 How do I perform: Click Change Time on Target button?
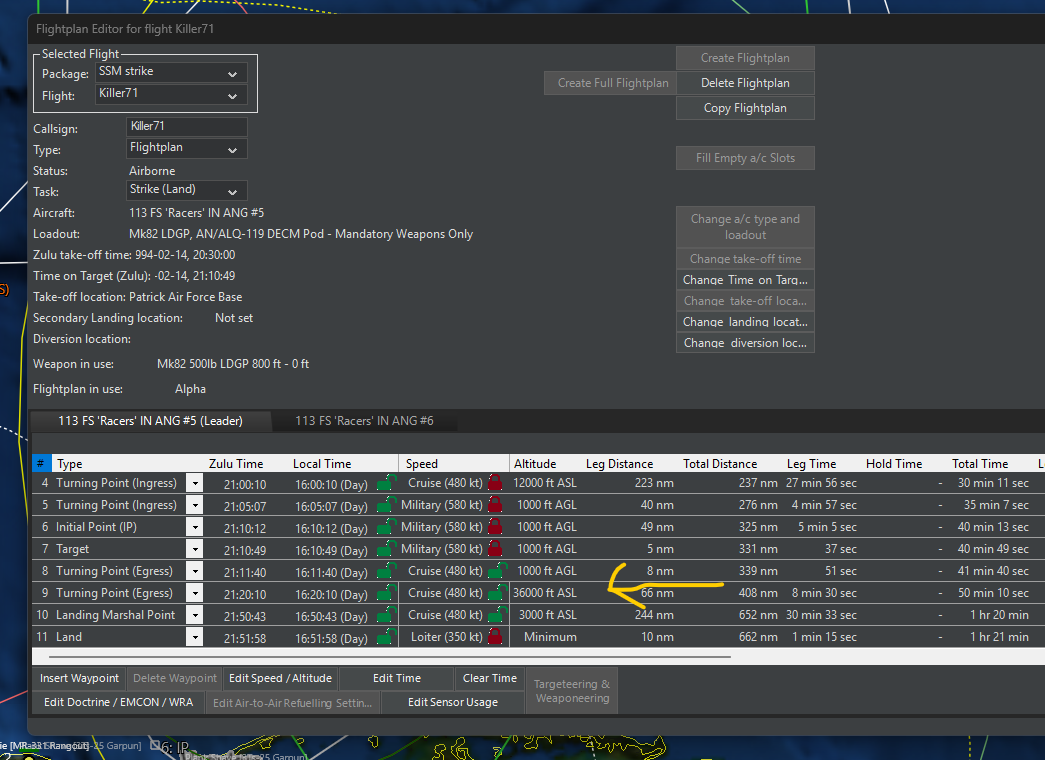point(745,280)
